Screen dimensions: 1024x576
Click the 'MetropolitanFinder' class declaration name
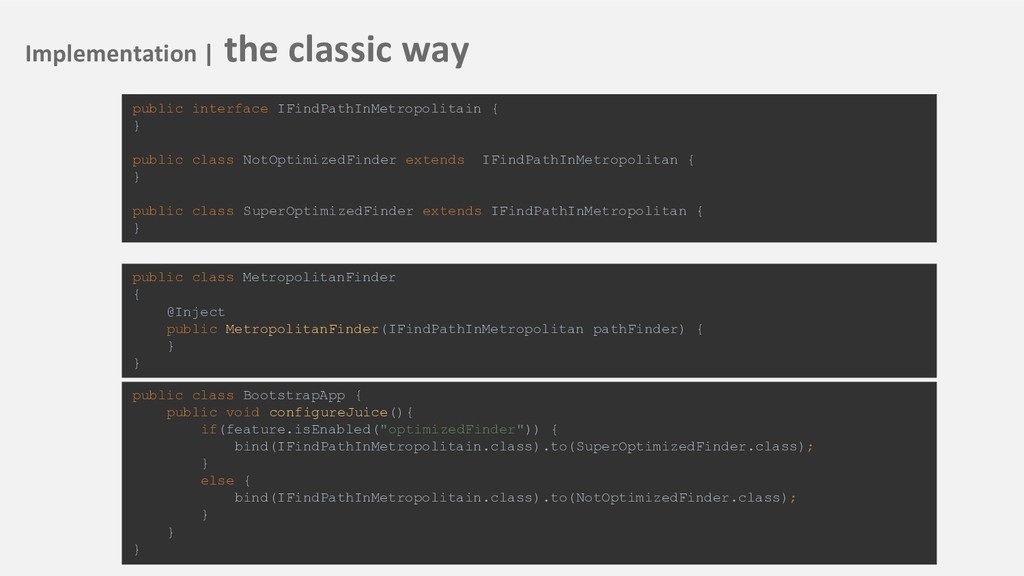(319, 277)
